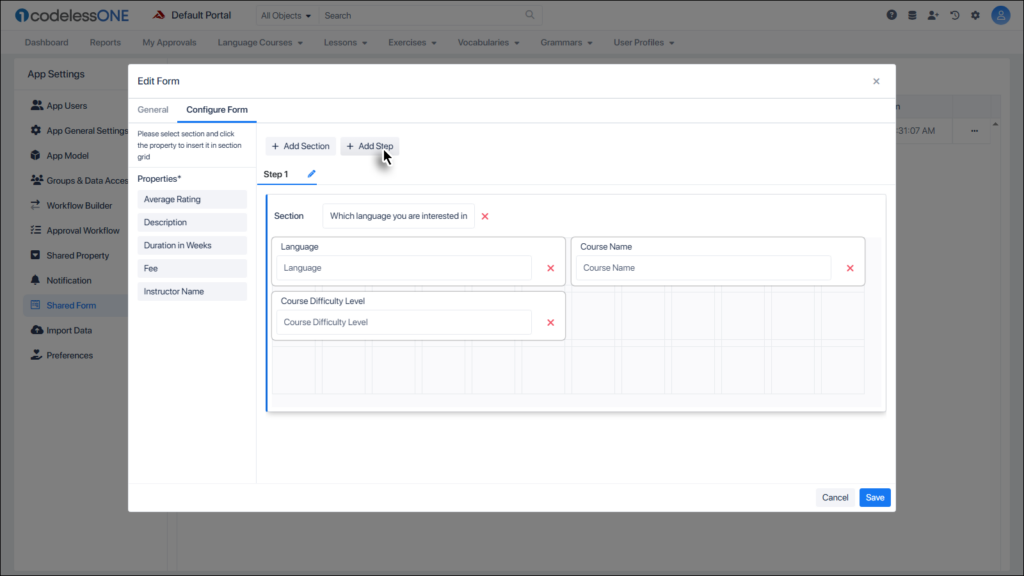Screen dimensions: 1024x576
Task: Open the database stack icon
Action: [x=912, y=15]
